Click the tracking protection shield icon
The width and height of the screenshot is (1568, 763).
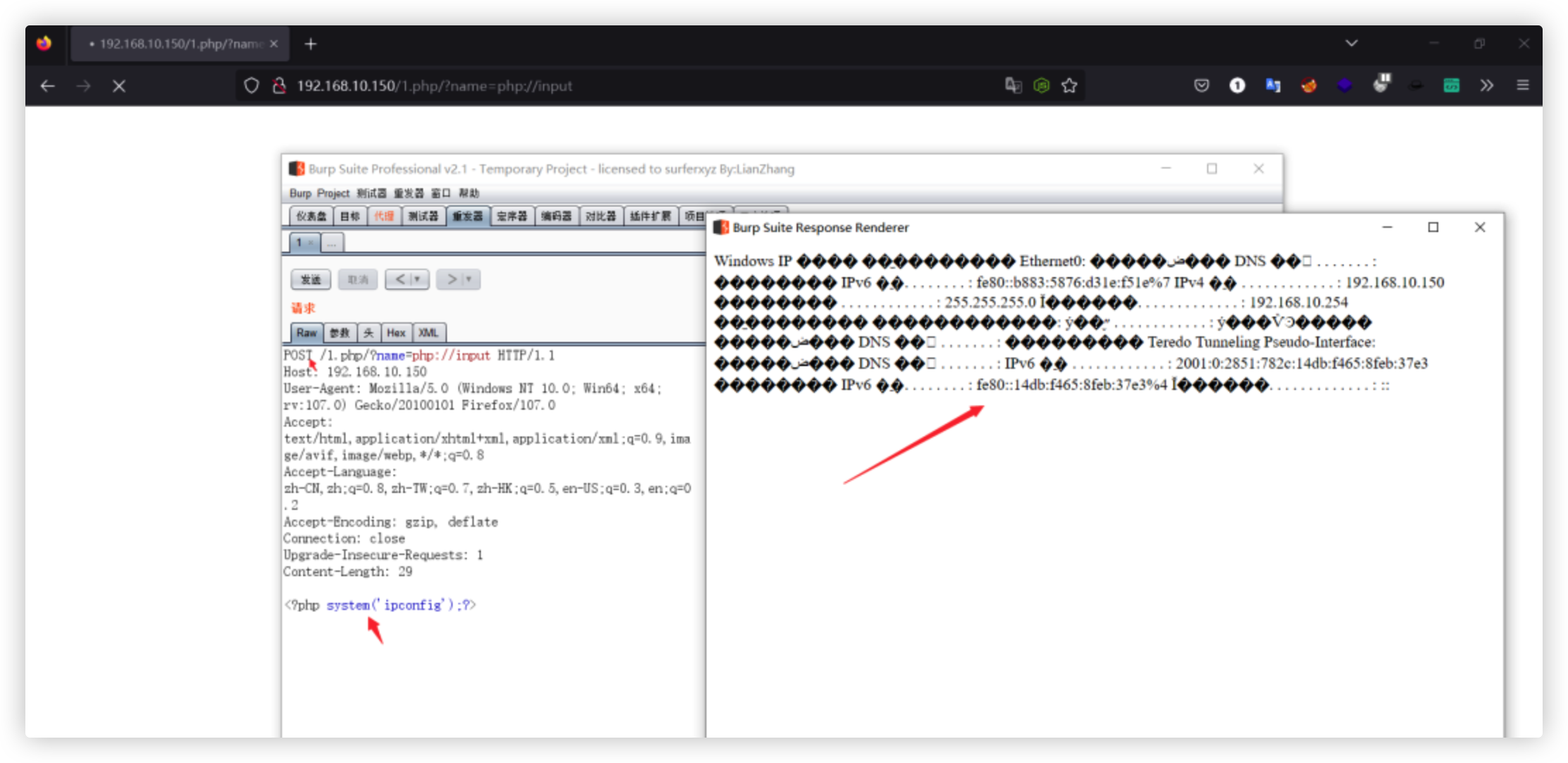point(251,85)
